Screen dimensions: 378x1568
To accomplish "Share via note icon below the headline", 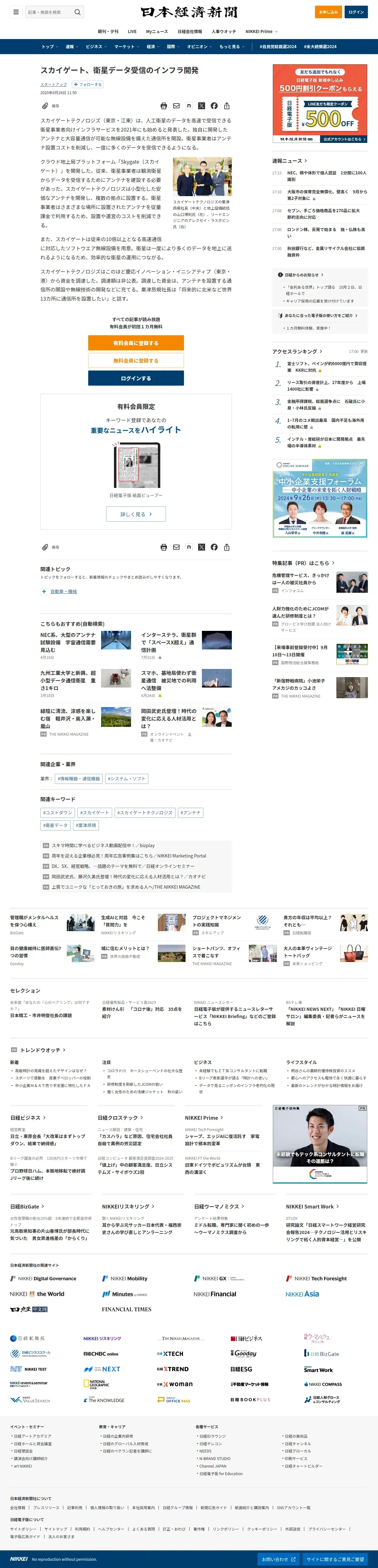I will click(x=189, y=106).
